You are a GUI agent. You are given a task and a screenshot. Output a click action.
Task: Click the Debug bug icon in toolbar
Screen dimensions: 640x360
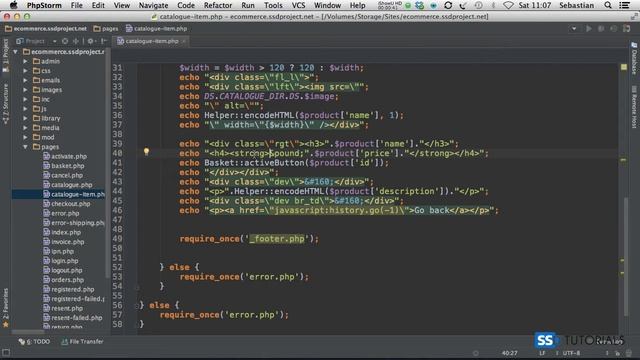(601, 29)
